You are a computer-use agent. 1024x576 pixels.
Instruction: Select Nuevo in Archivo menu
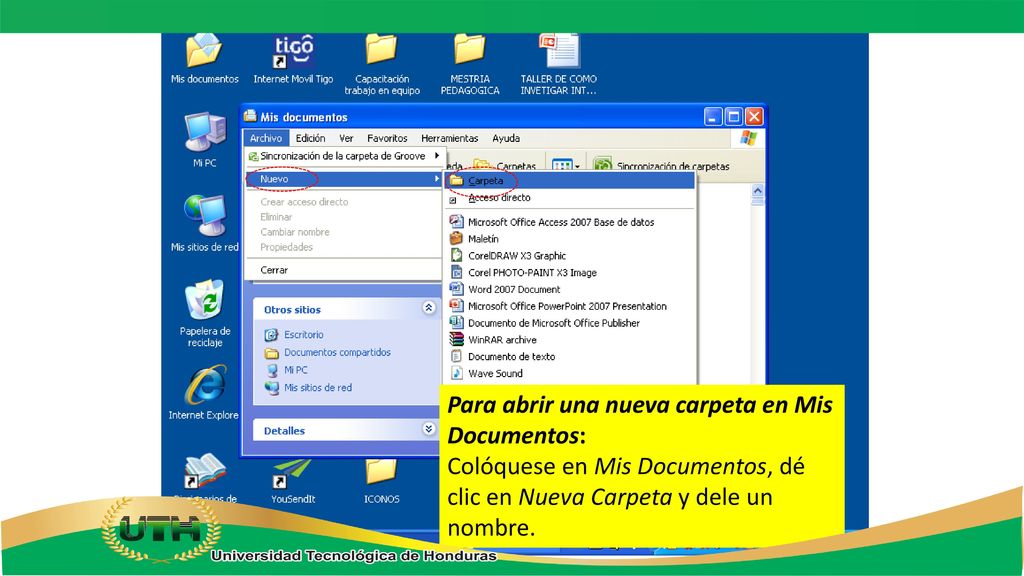click(x=344, y=179)
